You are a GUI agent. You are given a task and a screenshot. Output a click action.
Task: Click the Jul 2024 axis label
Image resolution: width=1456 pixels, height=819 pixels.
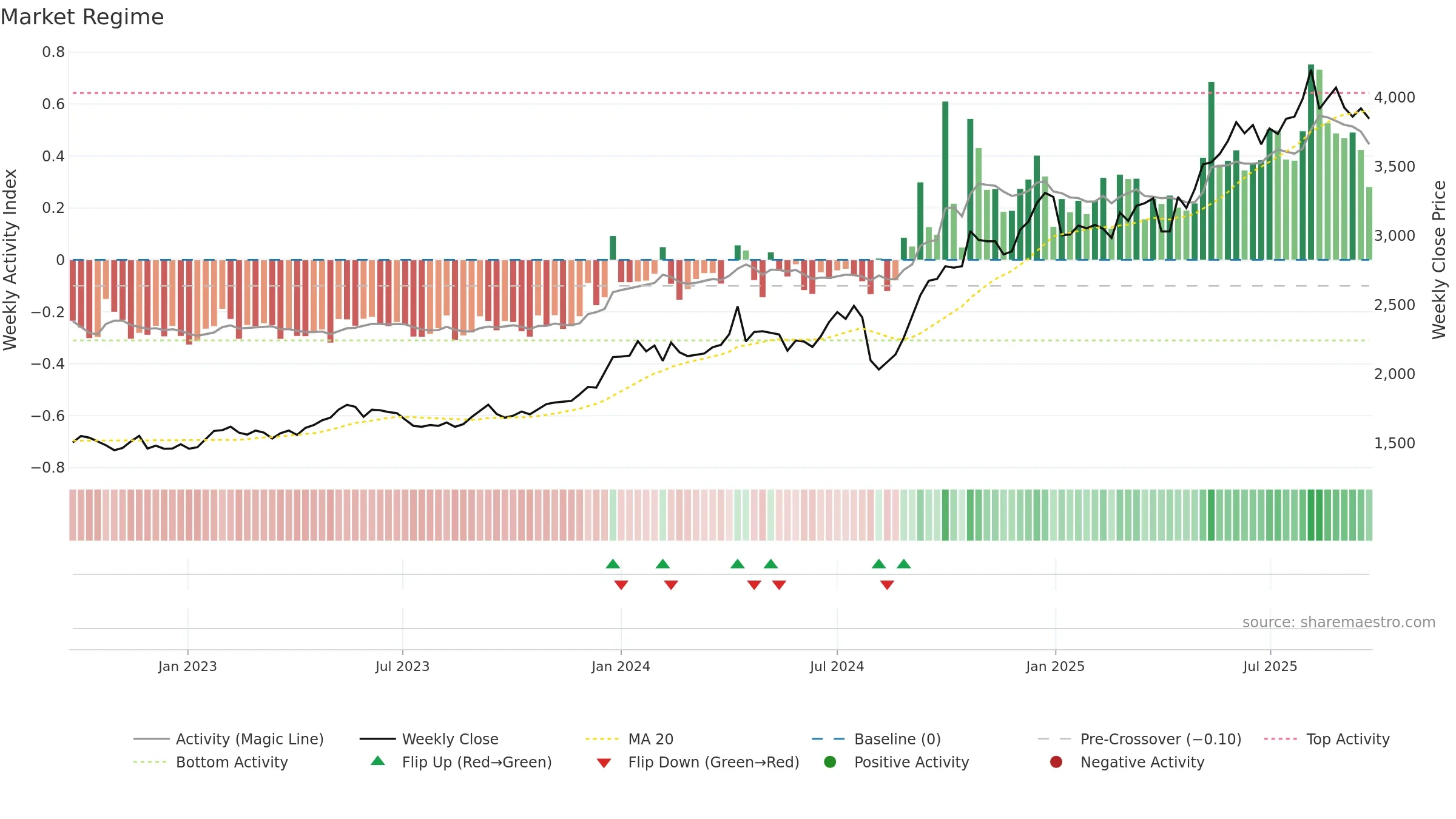pyautogui.click(x=837, y=667)
